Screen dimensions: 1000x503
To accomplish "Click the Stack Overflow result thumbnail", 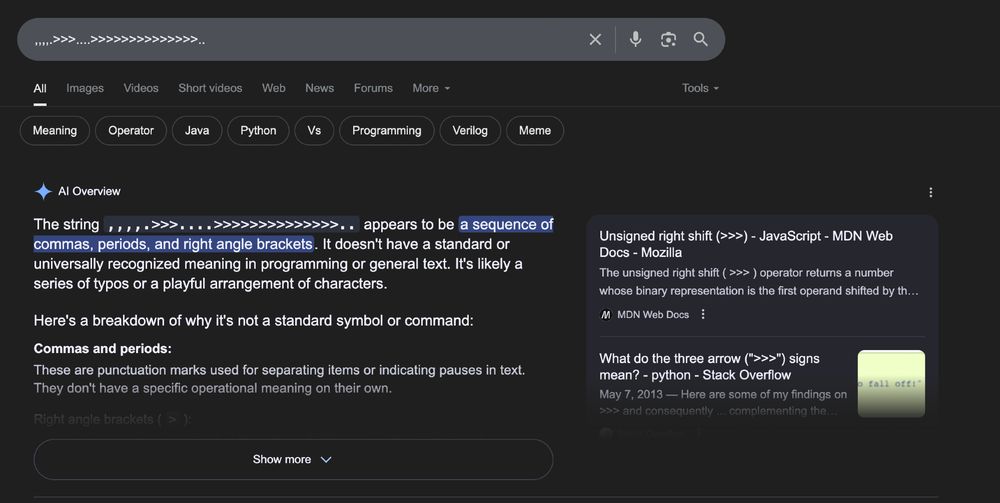I will [891, 383].
